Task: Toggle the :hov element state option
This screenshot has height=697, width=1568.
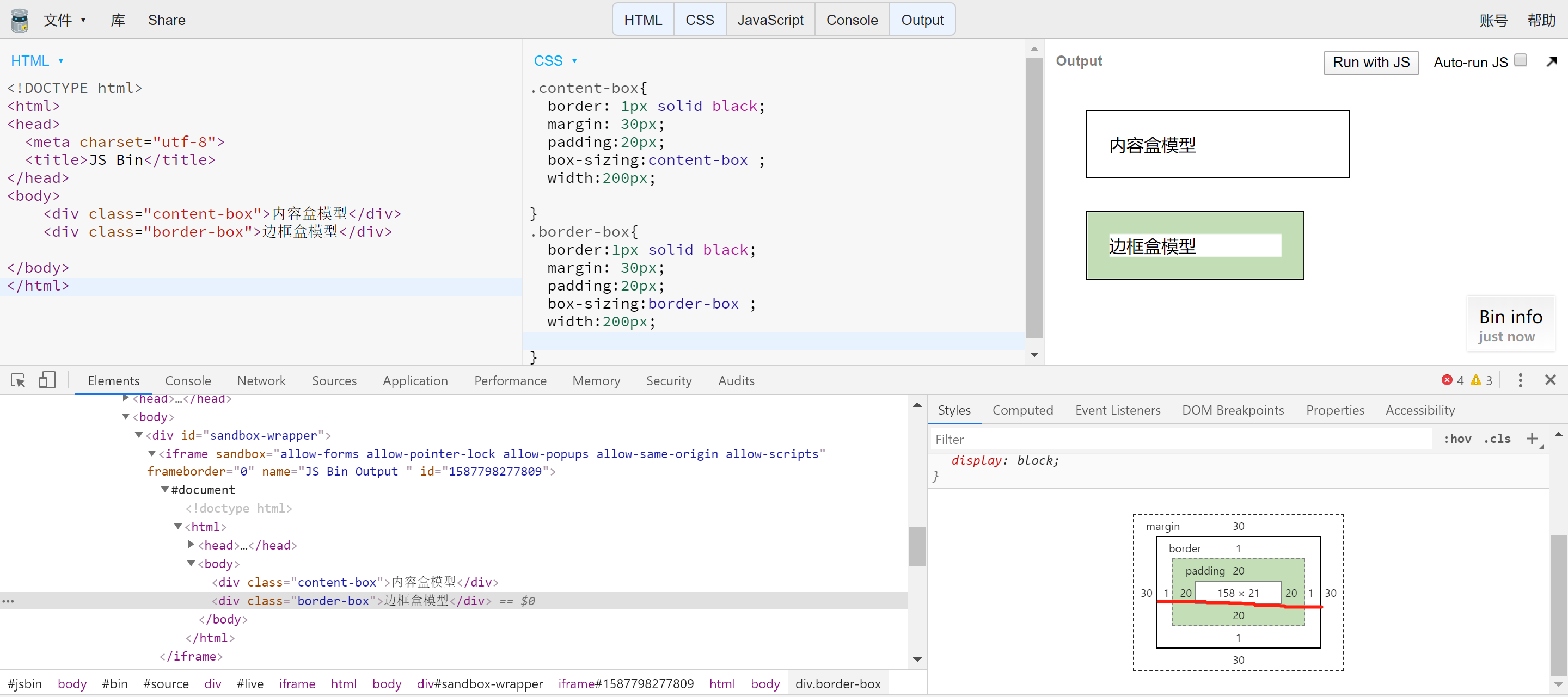Action: tap(1457, 439)
